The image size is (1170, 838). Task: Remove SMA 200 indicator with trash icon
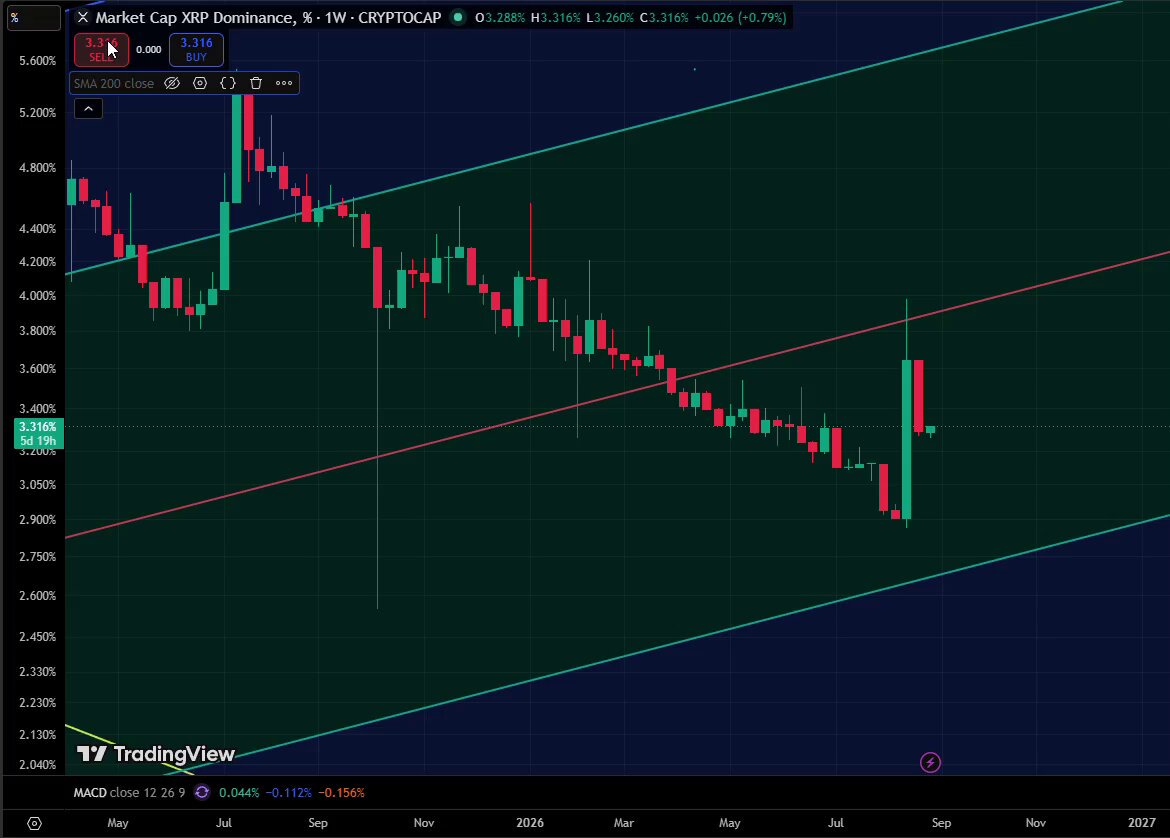pyautogui.click(x=256, y=83)
